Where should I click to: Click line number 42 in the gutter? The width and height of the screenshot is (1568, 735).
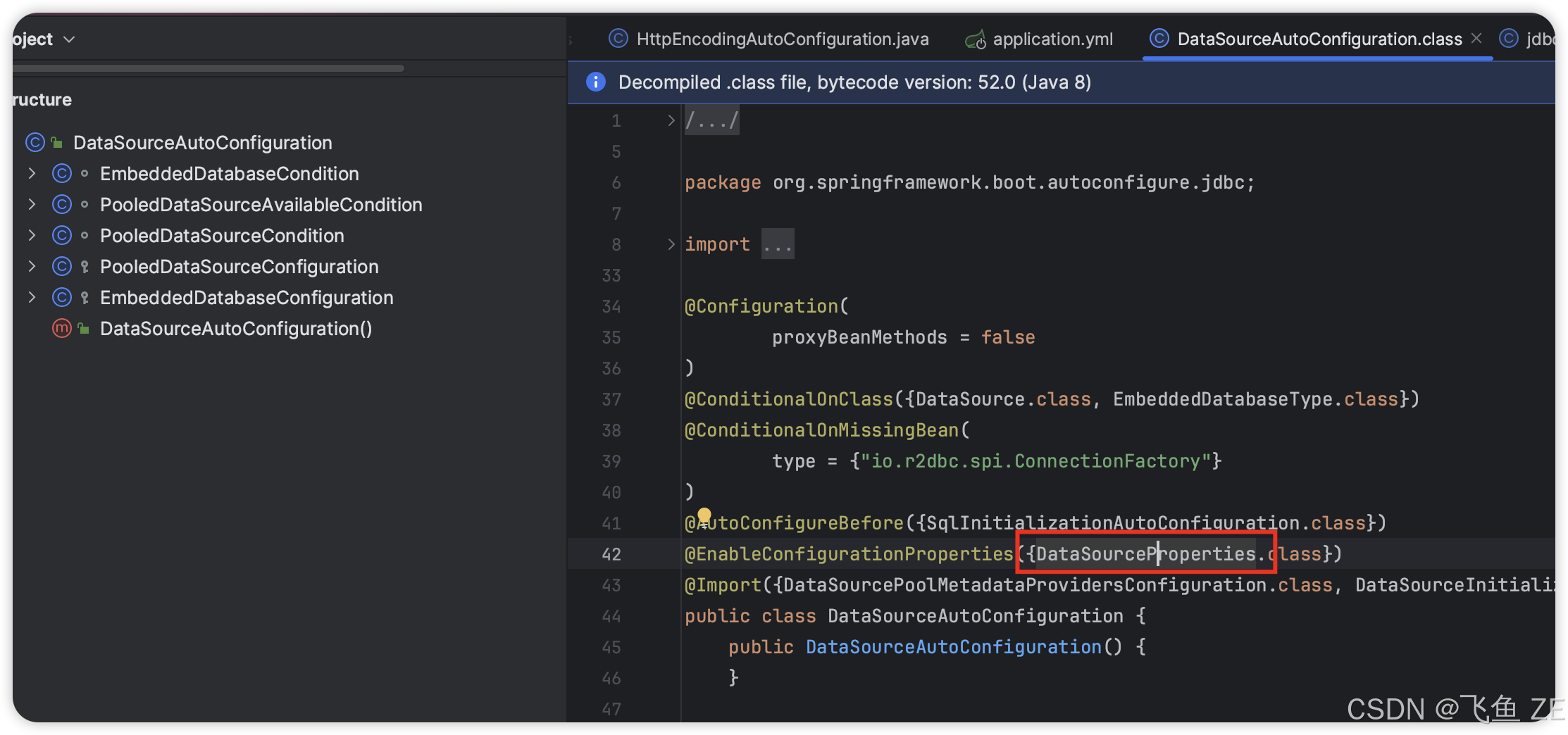[611, 554]
